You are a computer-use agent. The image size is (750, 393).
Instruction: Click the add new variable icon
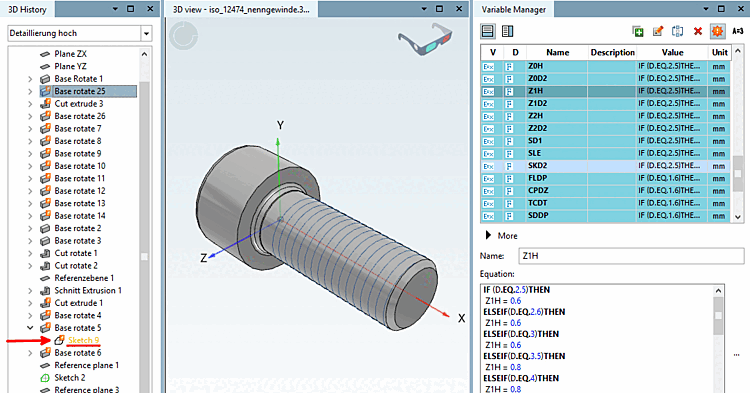click(x=638, y=32)
